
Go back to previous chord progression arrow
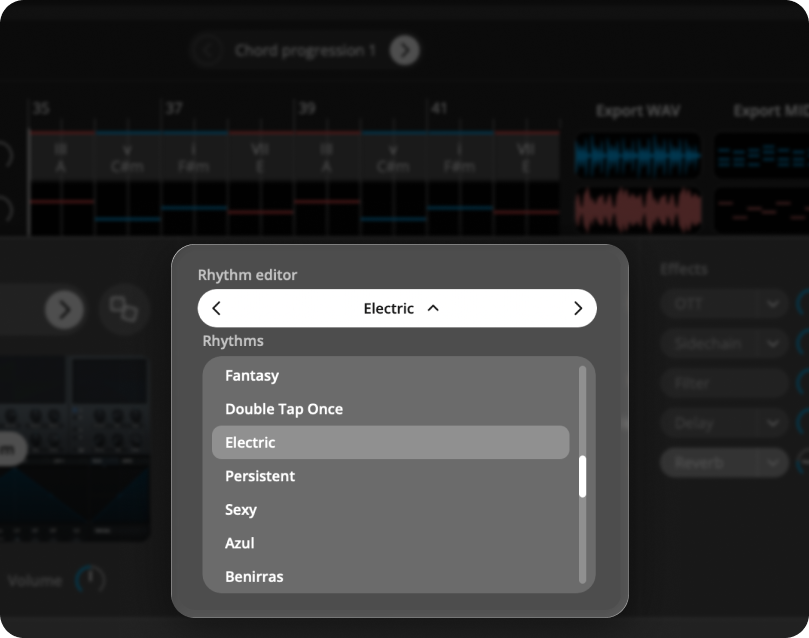pyautogui.click(x=208, y=50)
